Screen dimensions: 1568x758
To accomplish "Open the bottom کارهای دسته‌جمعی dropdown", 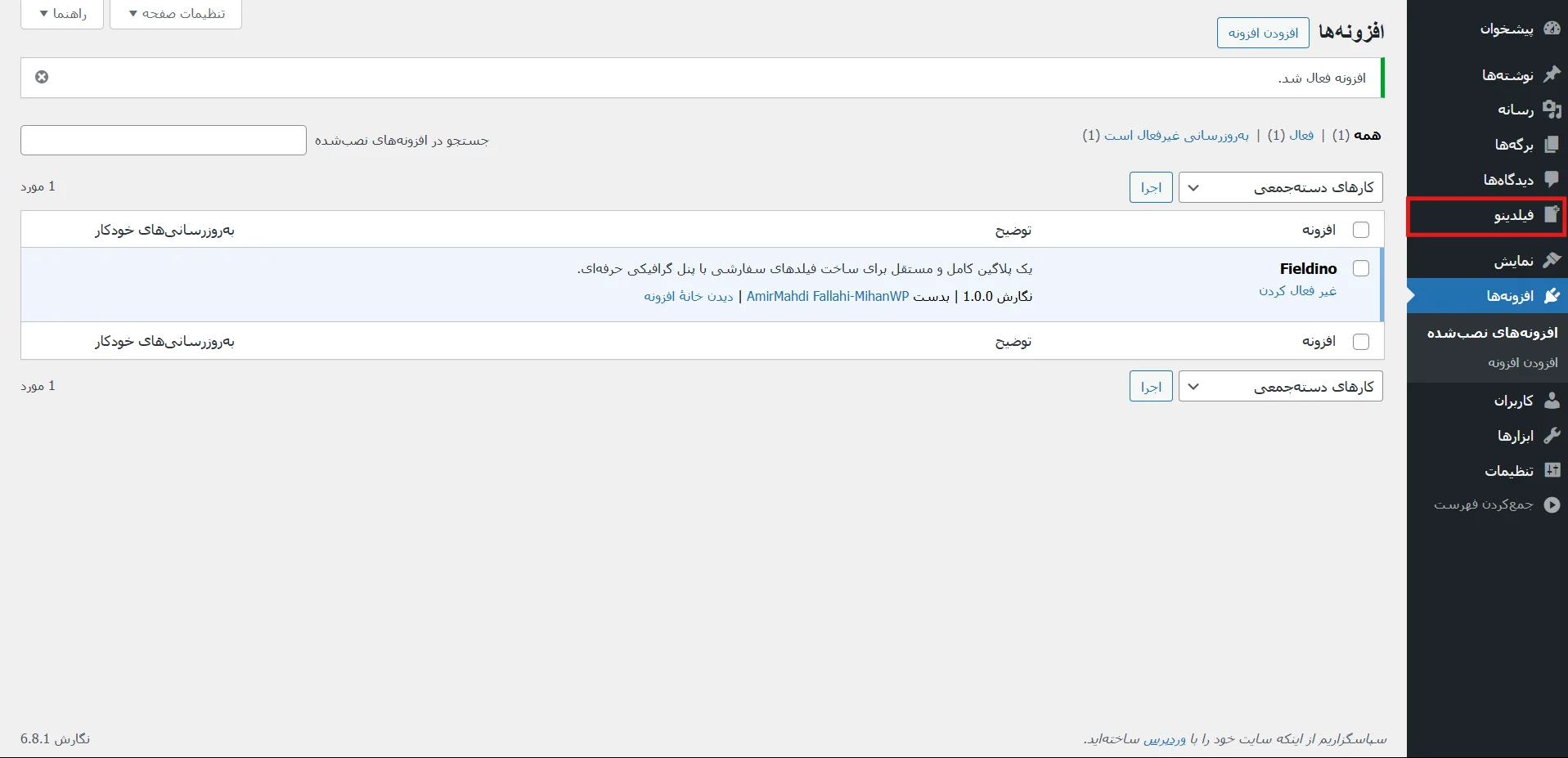I will (1281, 386).
